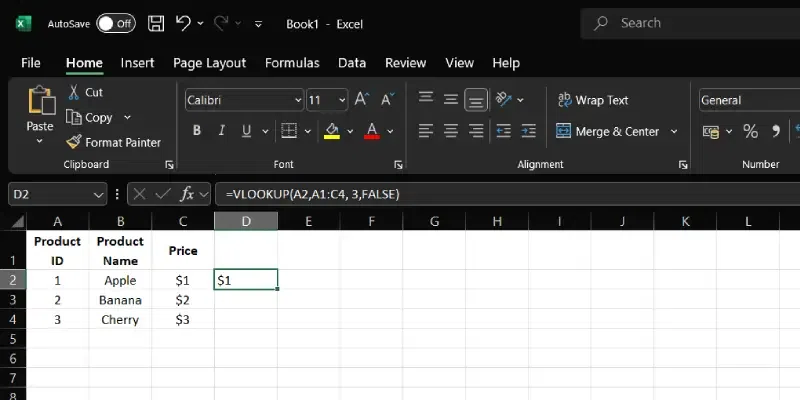This screenshot has width=800, height=400.
Task: Toggle Bold formatting
Action: click(x=196, y=131)
